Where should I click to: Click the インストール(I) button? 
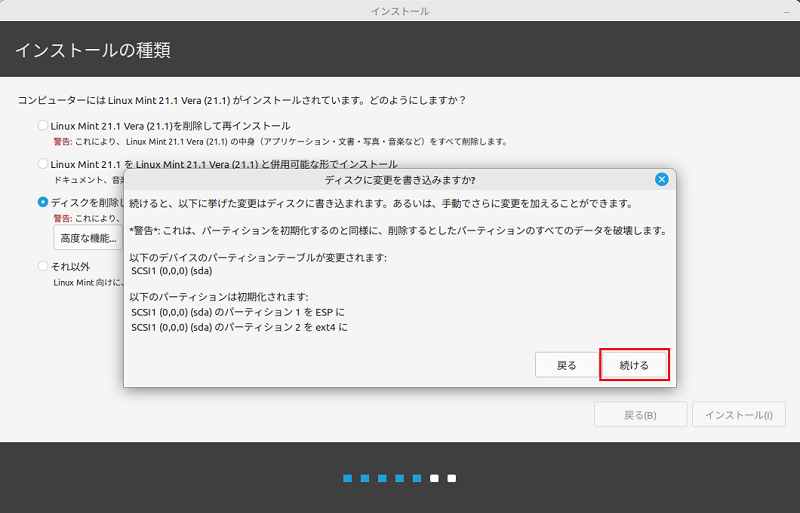click(x=739, y=414)
